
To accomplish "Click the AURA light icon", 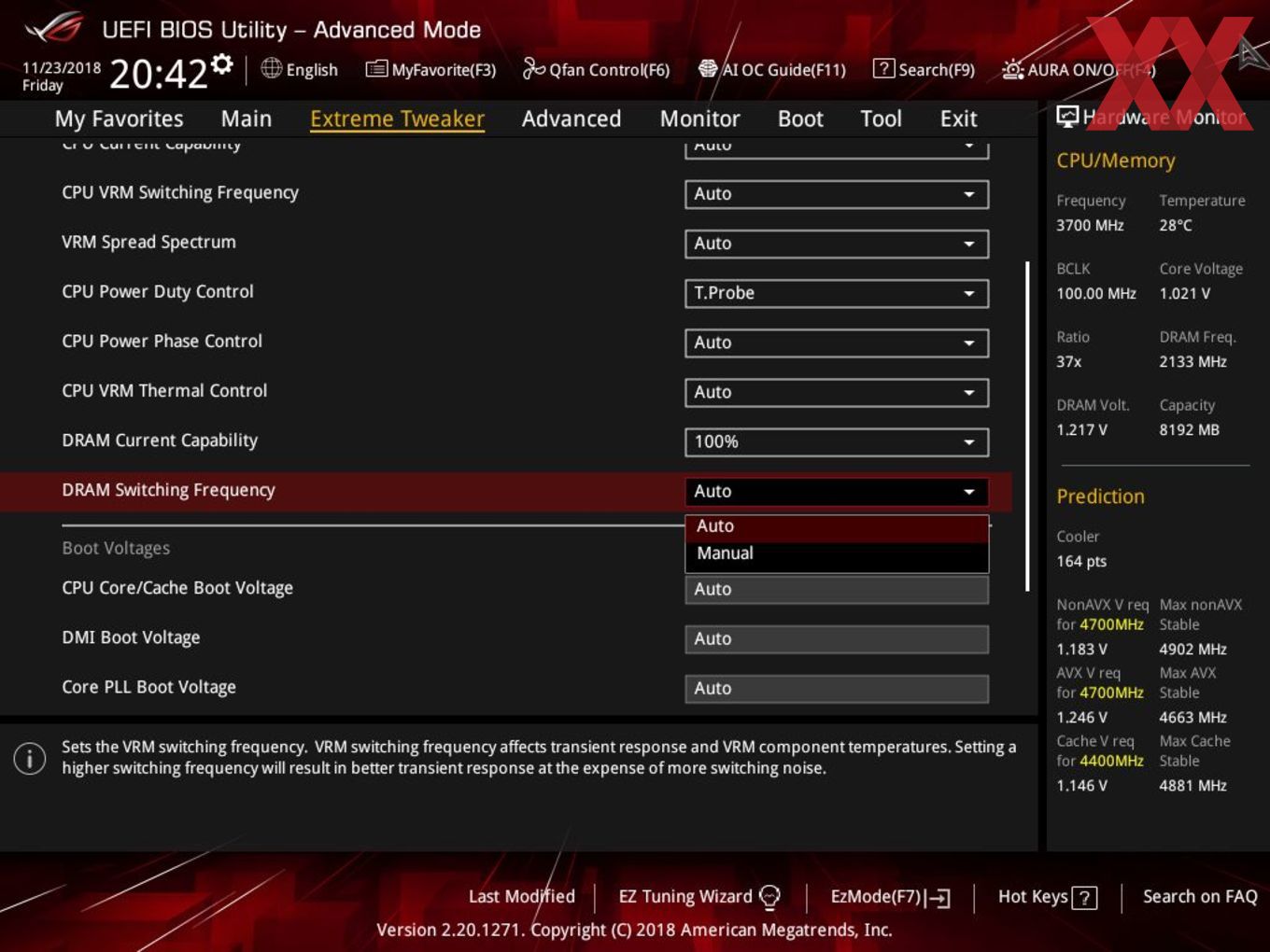I will click(1012, 69).
